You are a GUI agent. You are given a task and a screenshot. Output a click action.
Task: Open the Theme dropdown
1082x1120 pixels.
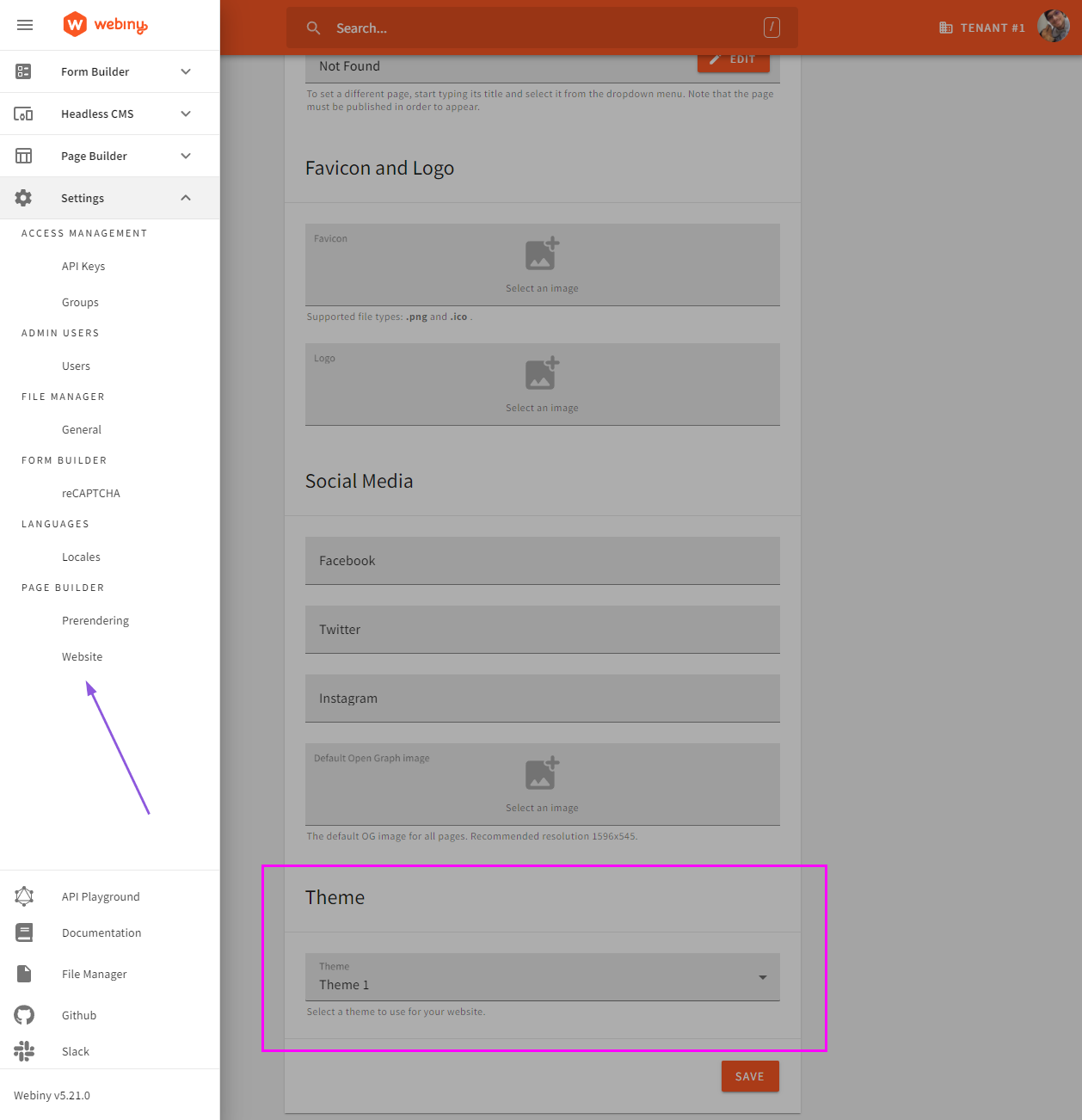pyautogui.click(x=542, y=977)
